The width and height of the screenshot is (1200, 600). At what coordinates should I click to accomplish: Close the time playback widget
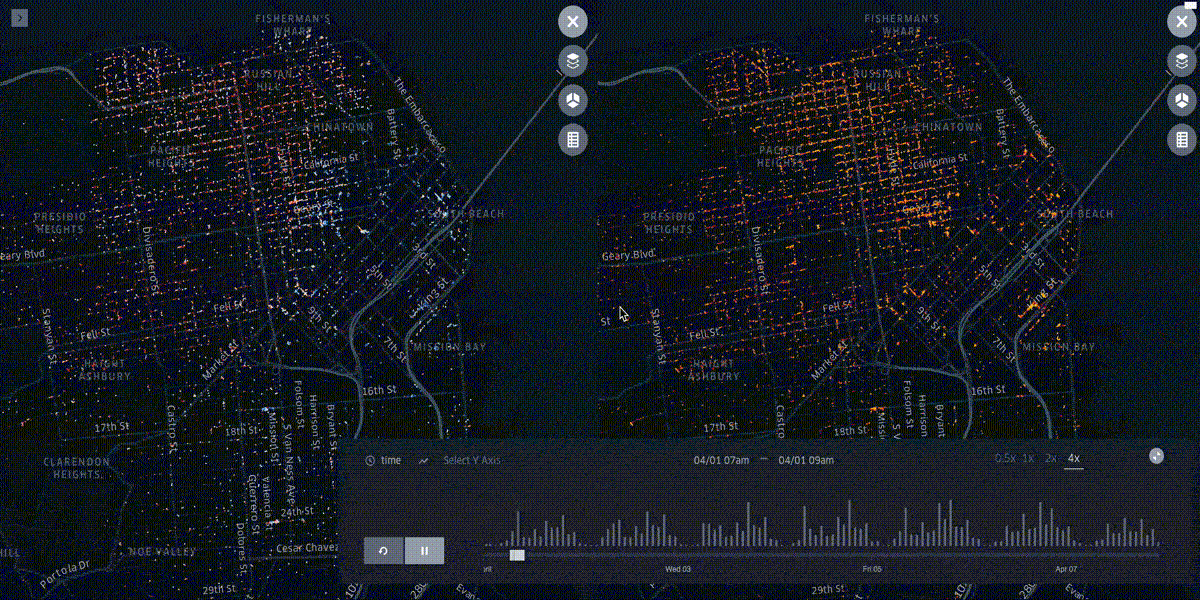point(1157,456)
